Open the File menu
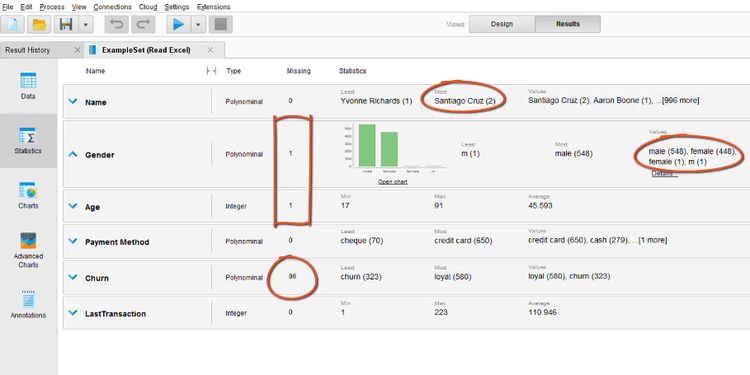 click(8, 7)
